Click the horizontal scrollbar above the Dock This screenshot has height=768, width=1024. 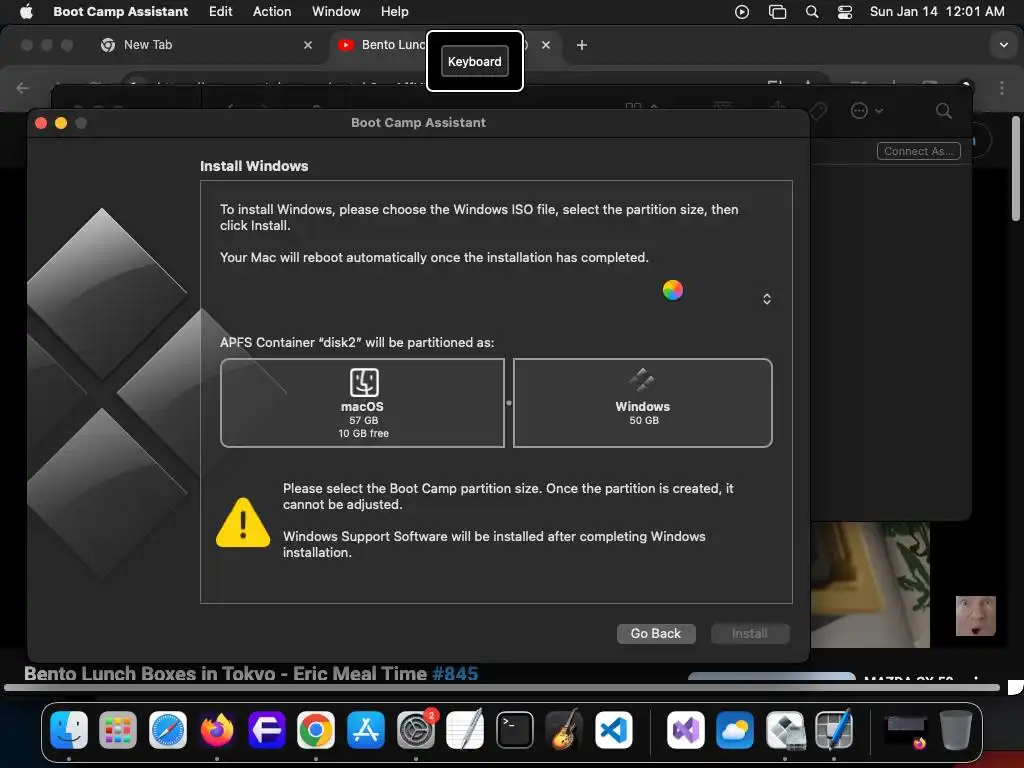pos(502,688)
